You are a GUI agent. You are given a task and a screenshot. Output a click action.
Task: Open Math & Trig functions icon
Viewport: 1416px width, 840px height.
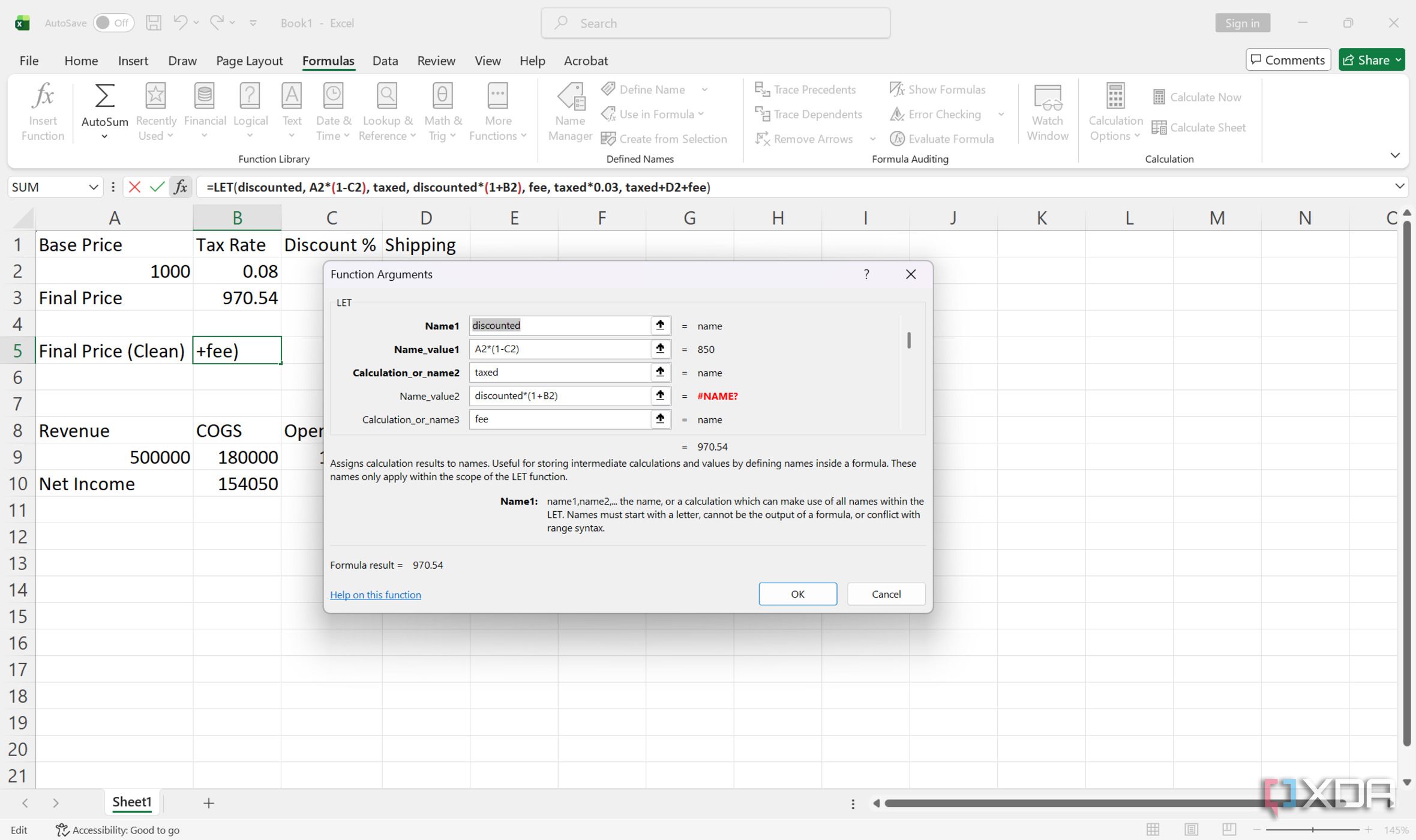443,95
